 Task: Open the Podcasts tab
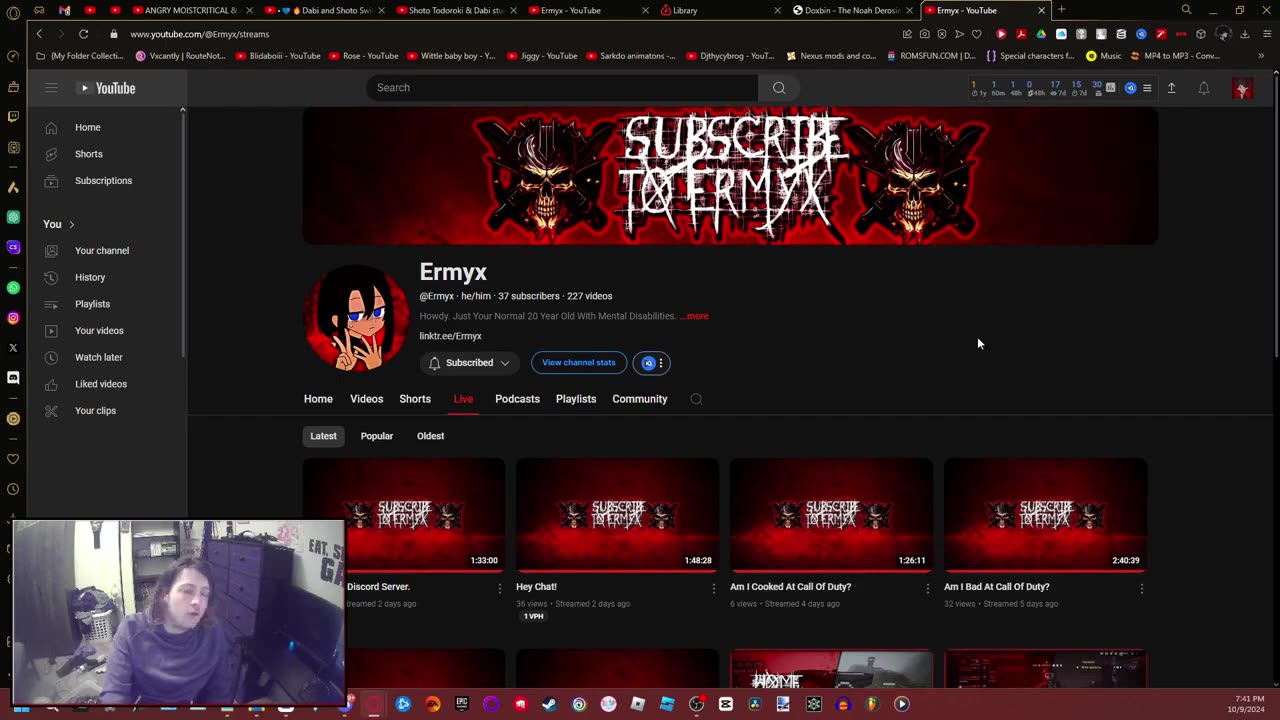[x=517, y=399]
